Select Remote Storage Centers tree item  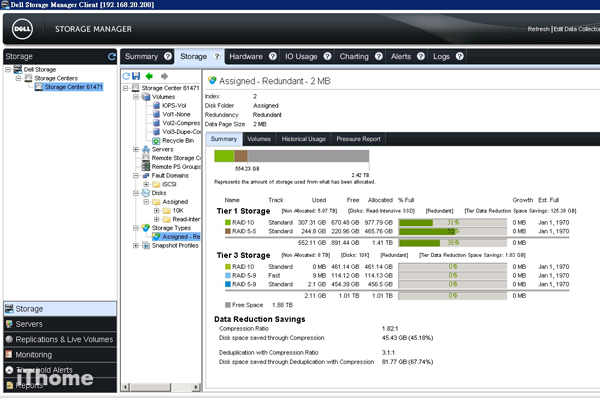(x=171, y=158)
